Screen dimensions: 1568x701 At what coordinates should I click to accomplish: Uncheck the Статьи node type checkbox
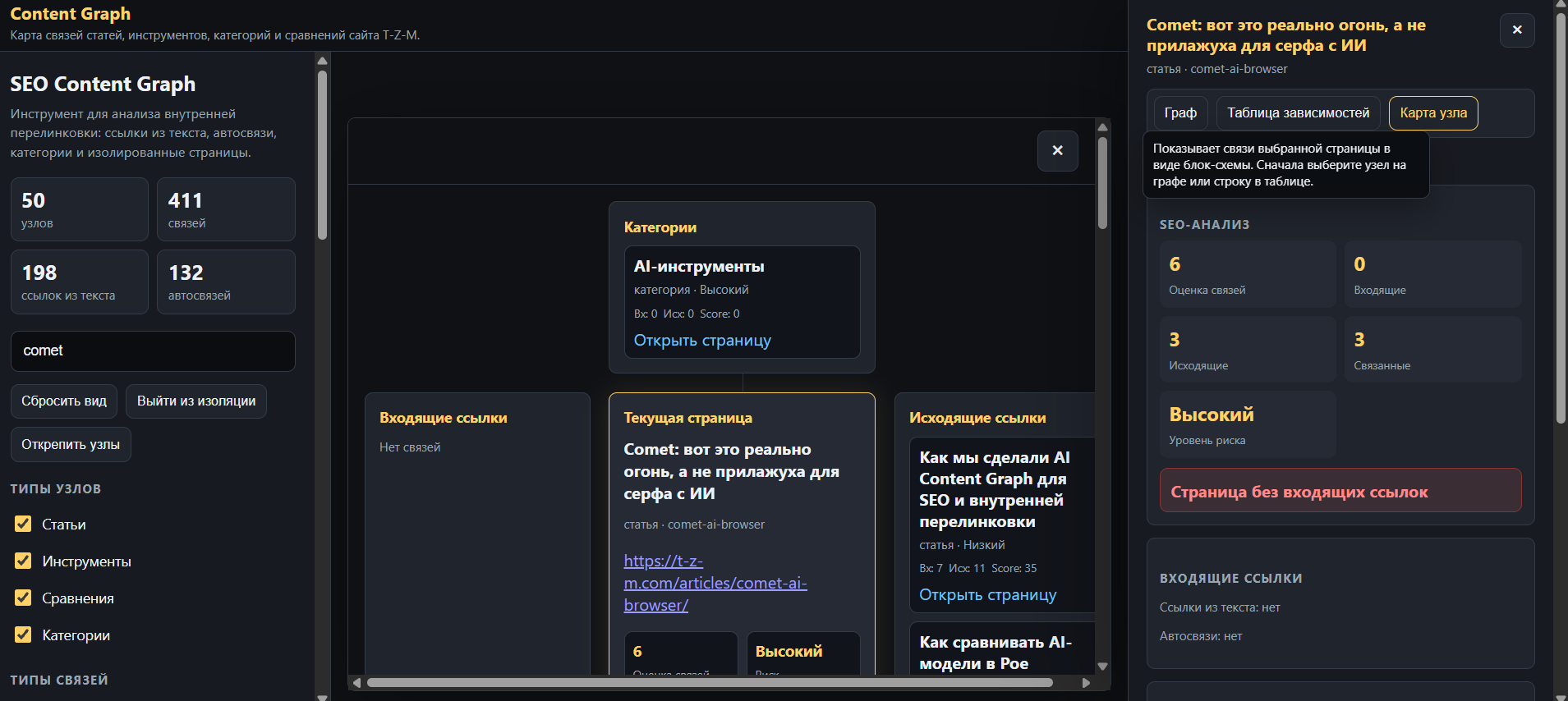point(23,524)
